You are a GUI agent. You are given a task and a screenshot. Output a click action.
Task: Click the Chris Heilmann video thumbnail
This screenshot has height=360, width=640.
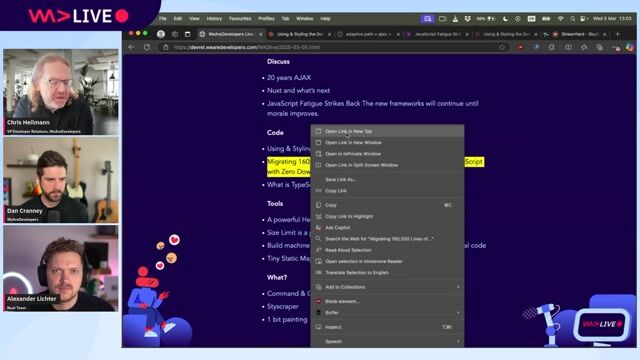point(61,92)
